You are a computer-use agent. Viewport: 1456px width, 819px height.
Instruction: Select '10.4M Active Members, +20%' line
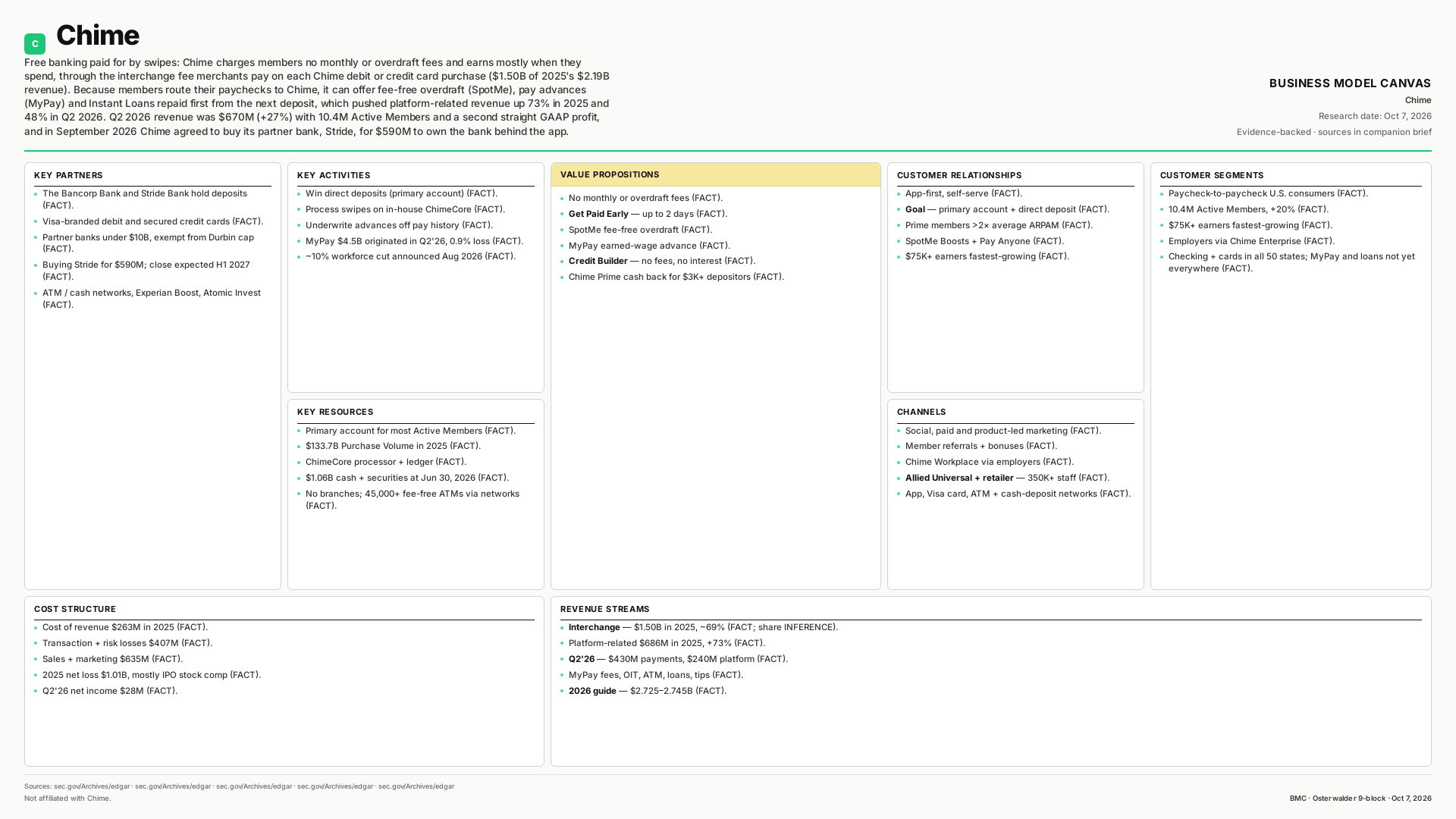[1248, 209]
